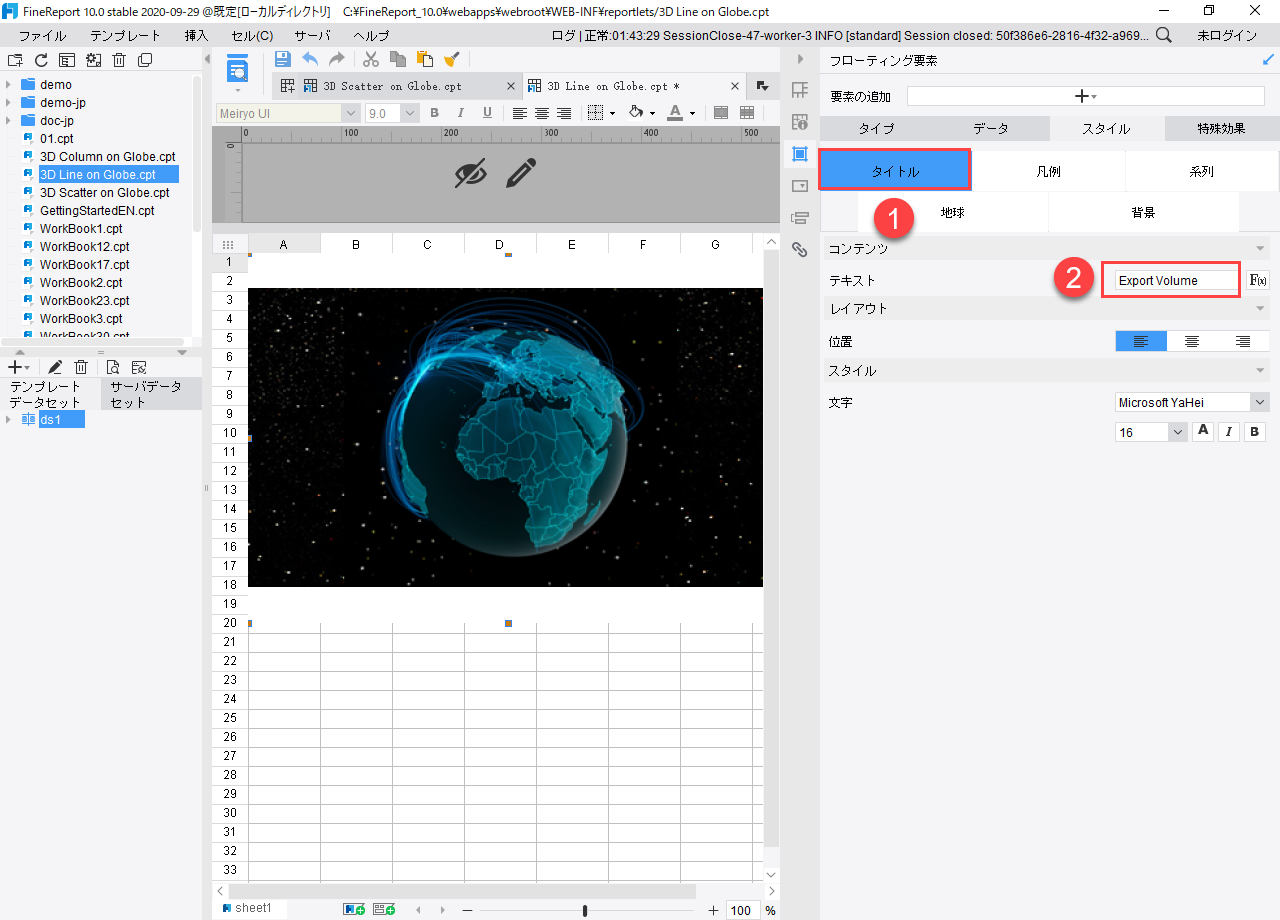Click the preview template icon
The width and height of the screenshot is (1280, 920).
[238, 70]
